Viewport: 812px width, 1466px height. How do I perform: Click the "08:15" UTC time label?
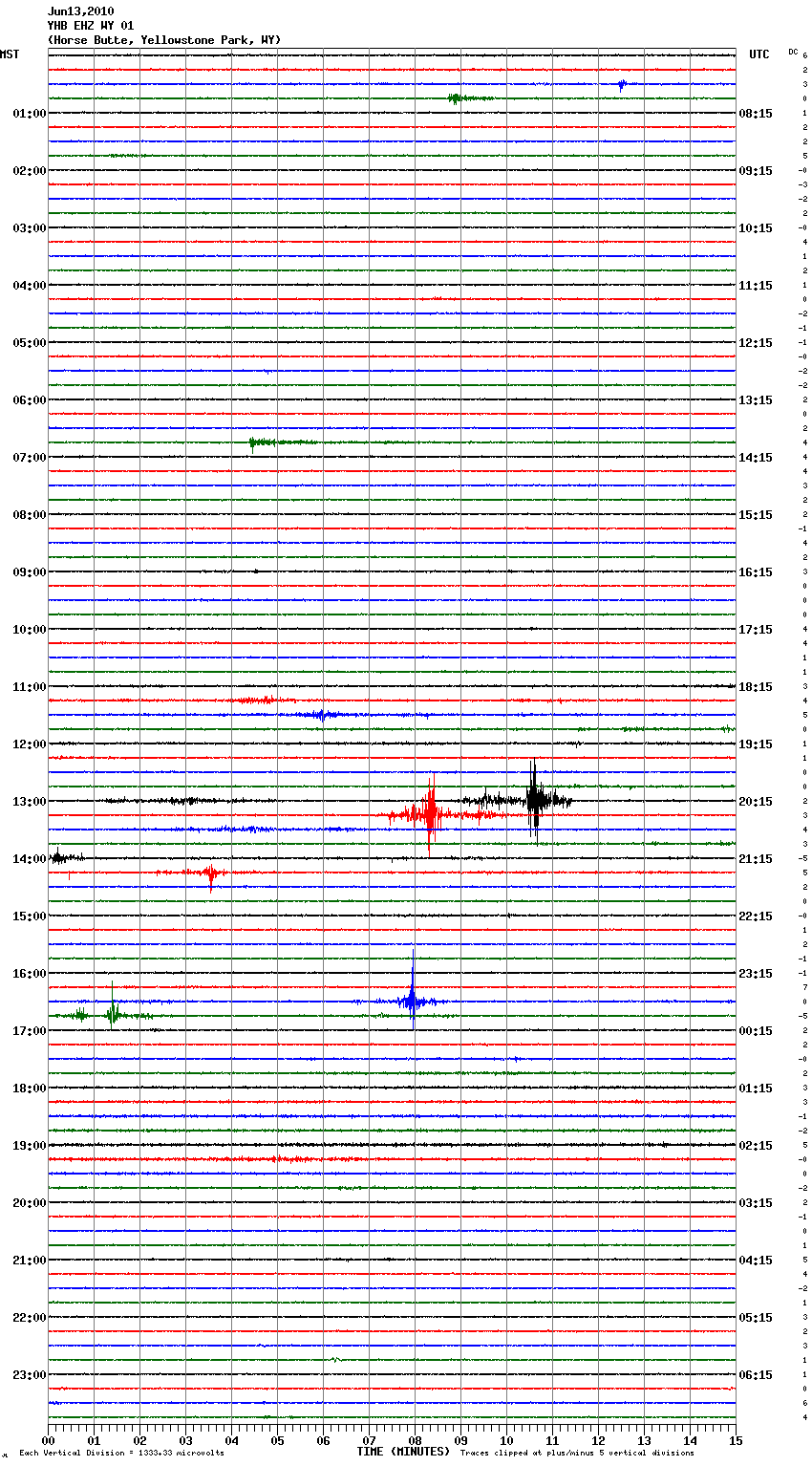756,114
